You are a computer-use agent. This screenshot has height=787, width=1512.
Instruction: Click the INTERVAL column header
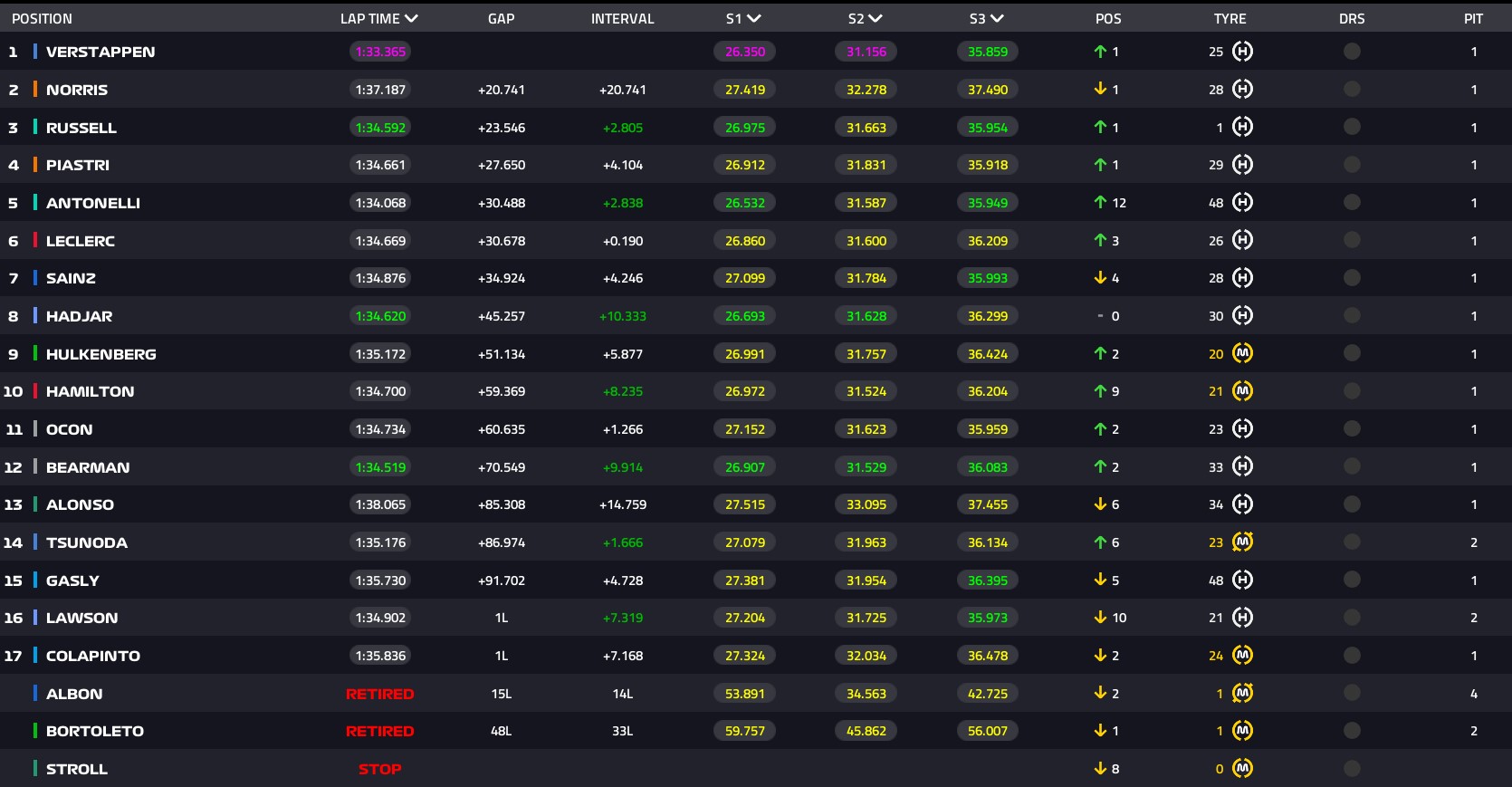622,19
